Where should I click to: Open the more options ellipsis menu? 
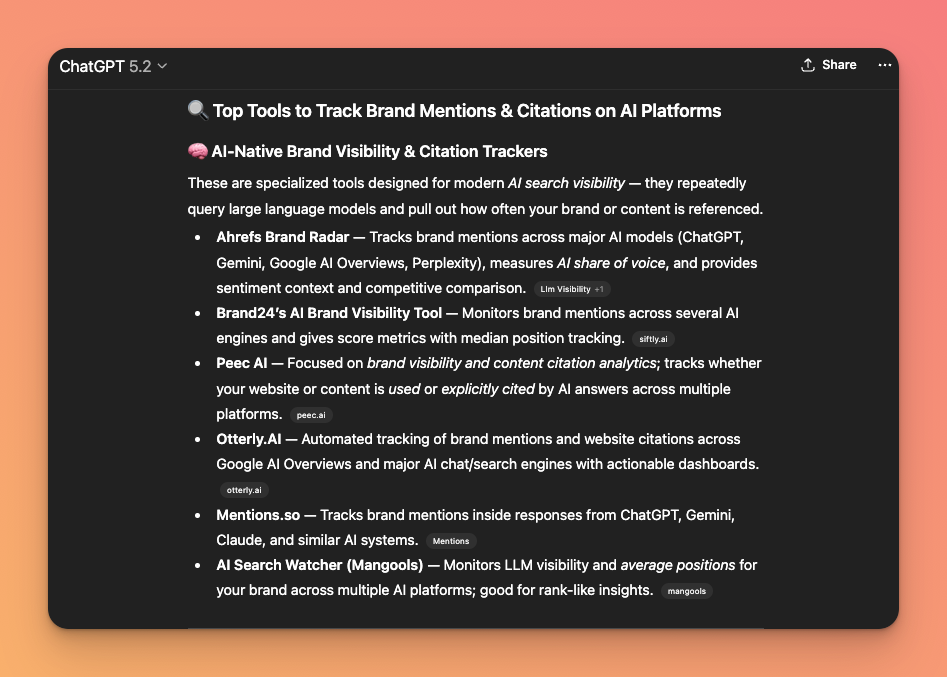pyautogui.click(x=884, y=65)
